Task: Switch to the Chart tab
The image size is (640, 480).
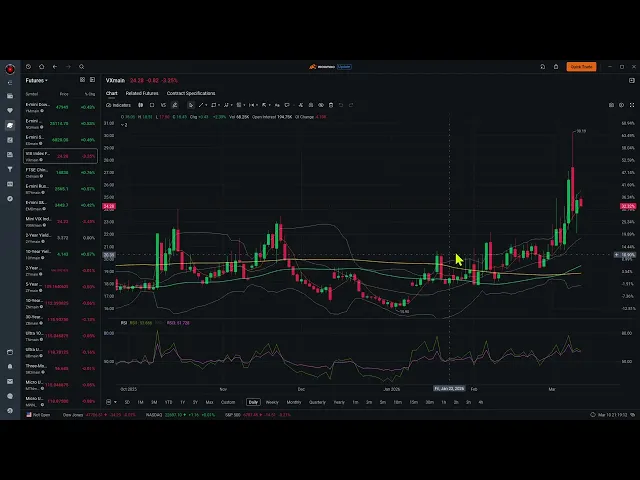Action: [x=111, y=93]
